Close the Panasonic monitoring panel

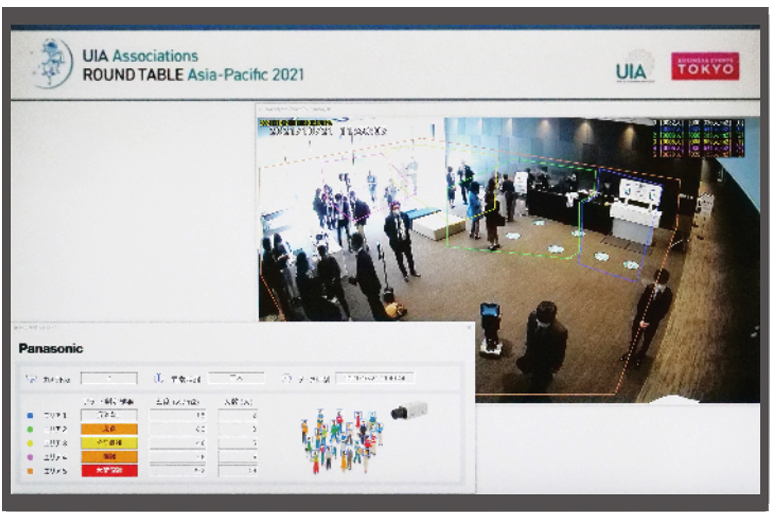click(466, 328)
